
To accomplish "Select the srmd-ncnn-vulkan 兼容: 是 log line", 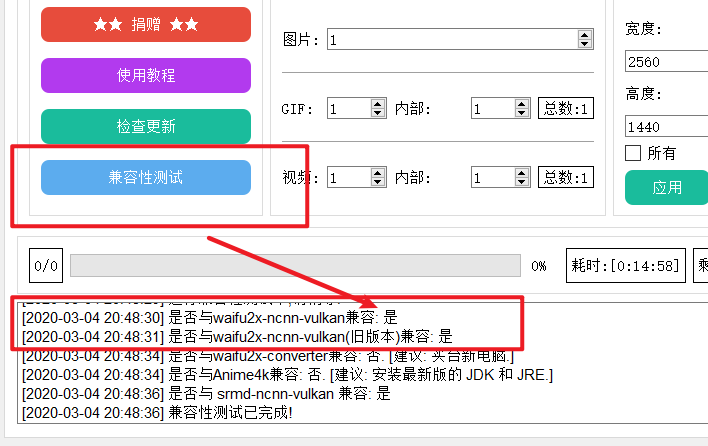I will [x=206, y=394].
